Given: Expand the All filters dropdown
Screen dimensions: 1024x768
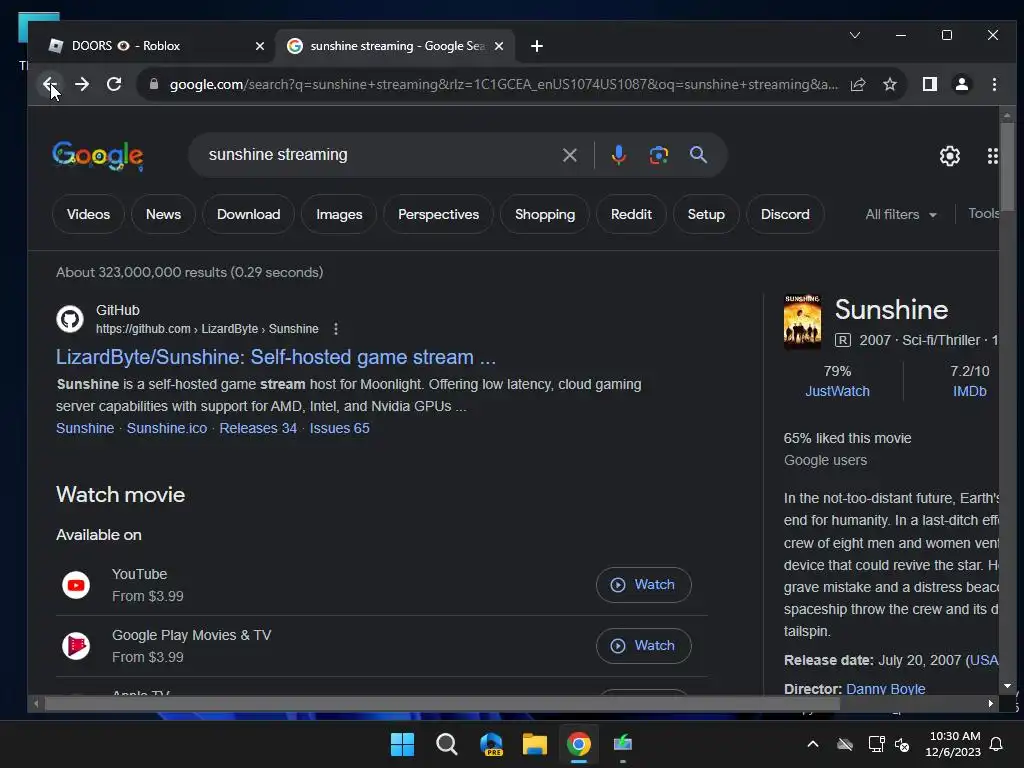Looking at the screenshot, I should (x=901, y=214).
